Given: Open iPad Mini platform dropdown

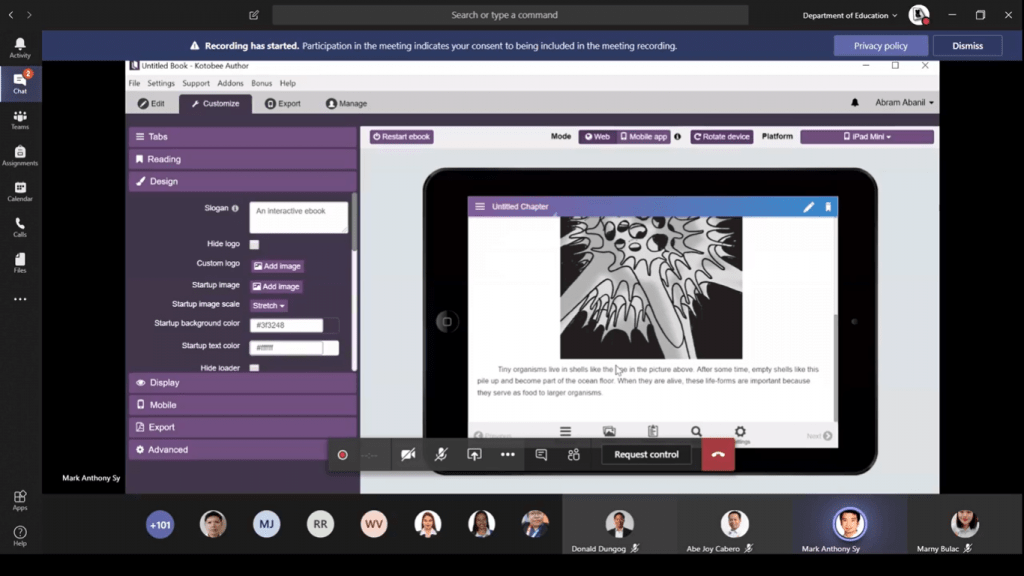Looking at the screenshot, I should [x=867, y=136].
